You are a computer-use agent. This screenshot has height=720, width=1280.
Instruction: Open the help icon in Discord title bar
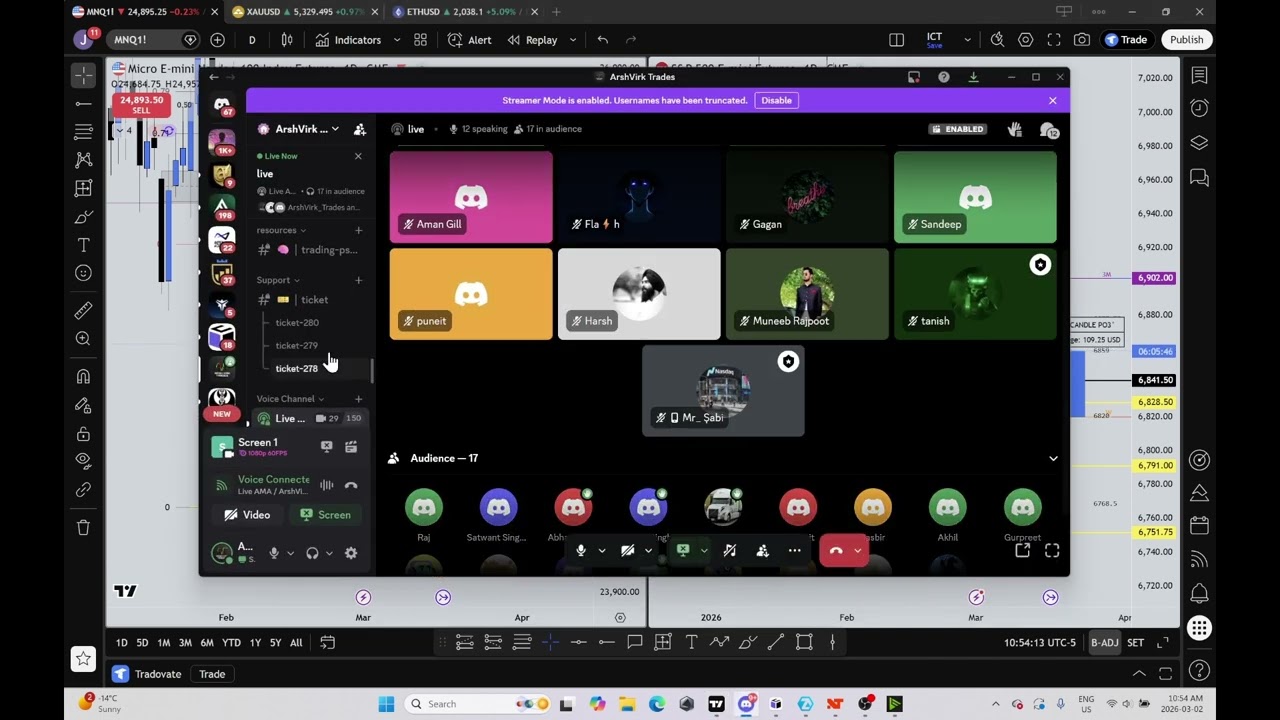tap(943, 77)
